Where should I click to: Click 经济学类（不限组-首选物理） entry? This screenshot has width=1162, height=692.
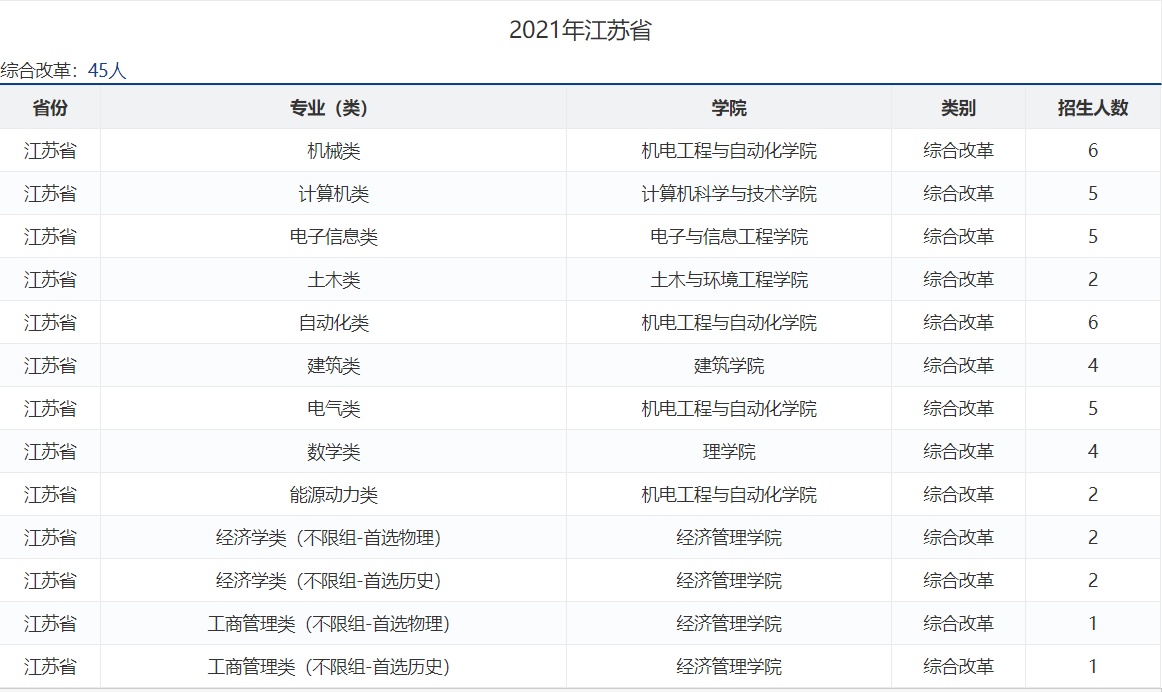click(329, 538)
